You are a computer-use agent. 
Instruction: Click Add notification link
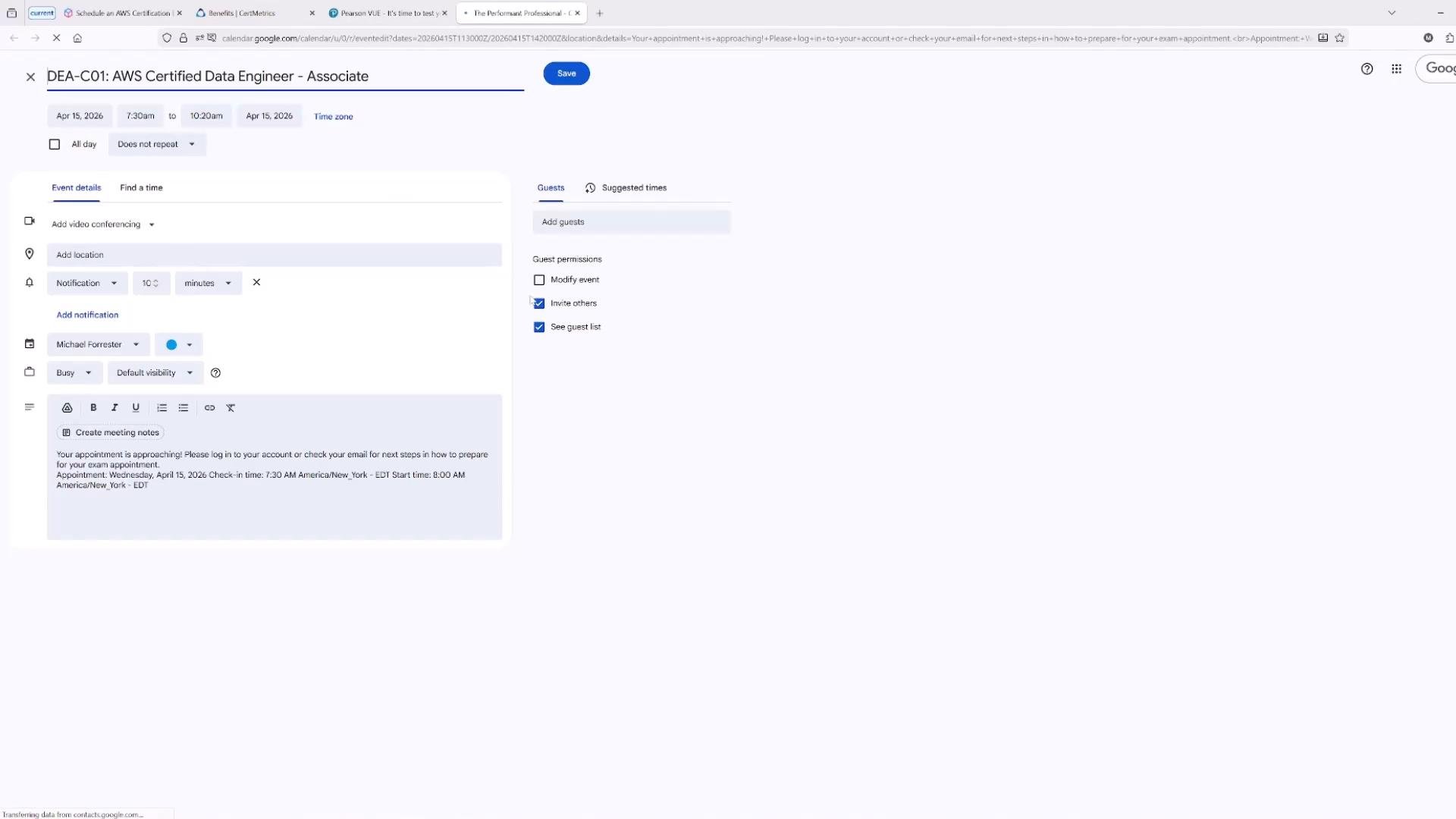pyautogui.click(x=87, y=315)
